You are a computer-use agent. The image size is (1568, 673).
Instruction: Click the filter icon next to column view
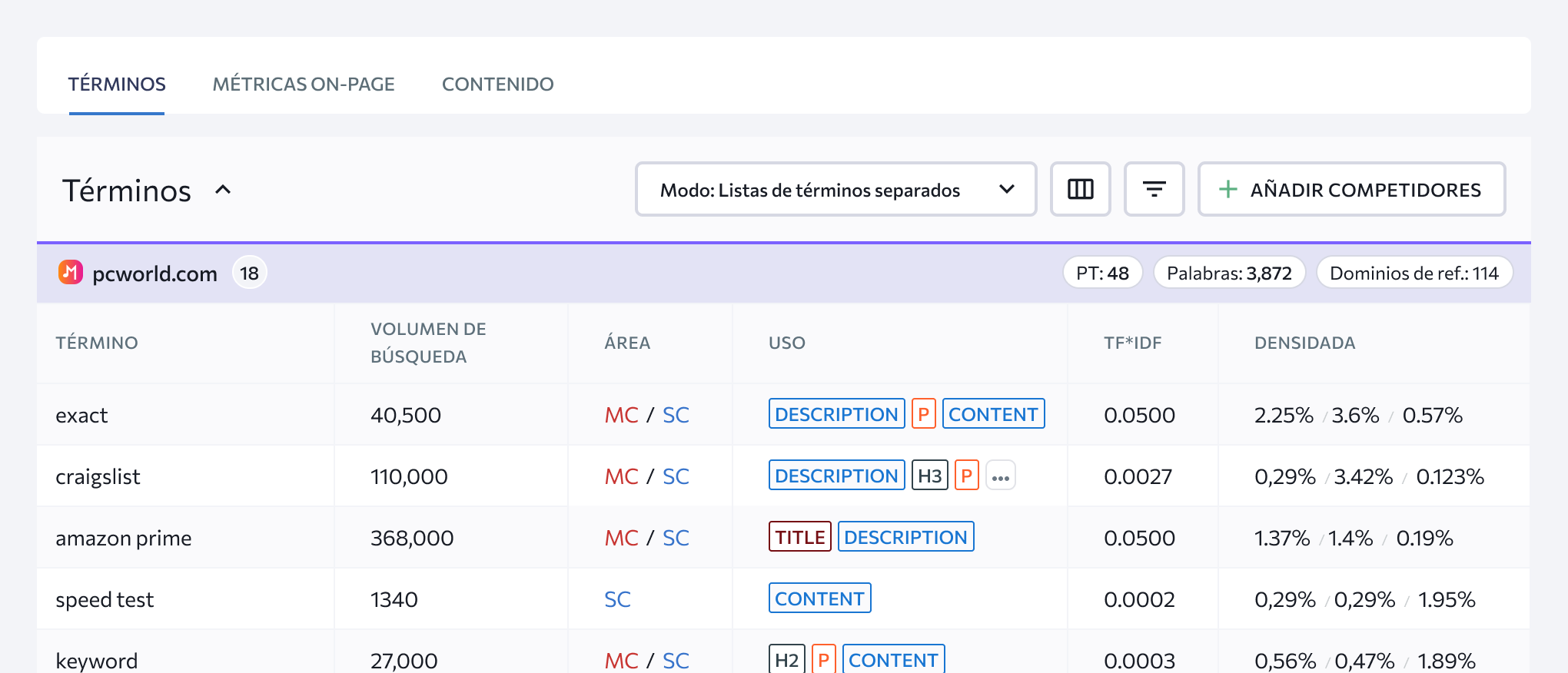tap(1154, 189)
